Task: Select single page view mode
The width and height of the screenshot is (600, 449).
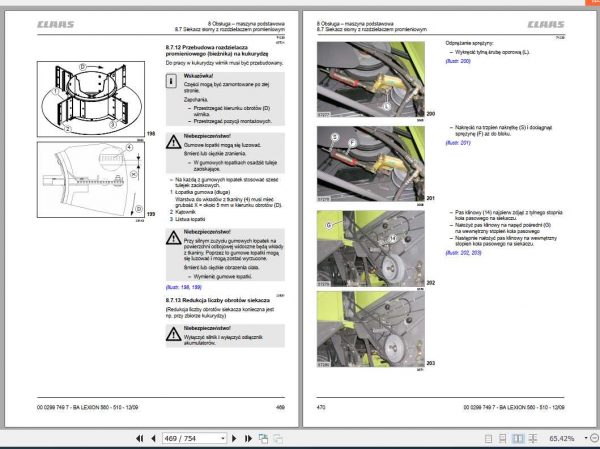Action: 488,439
